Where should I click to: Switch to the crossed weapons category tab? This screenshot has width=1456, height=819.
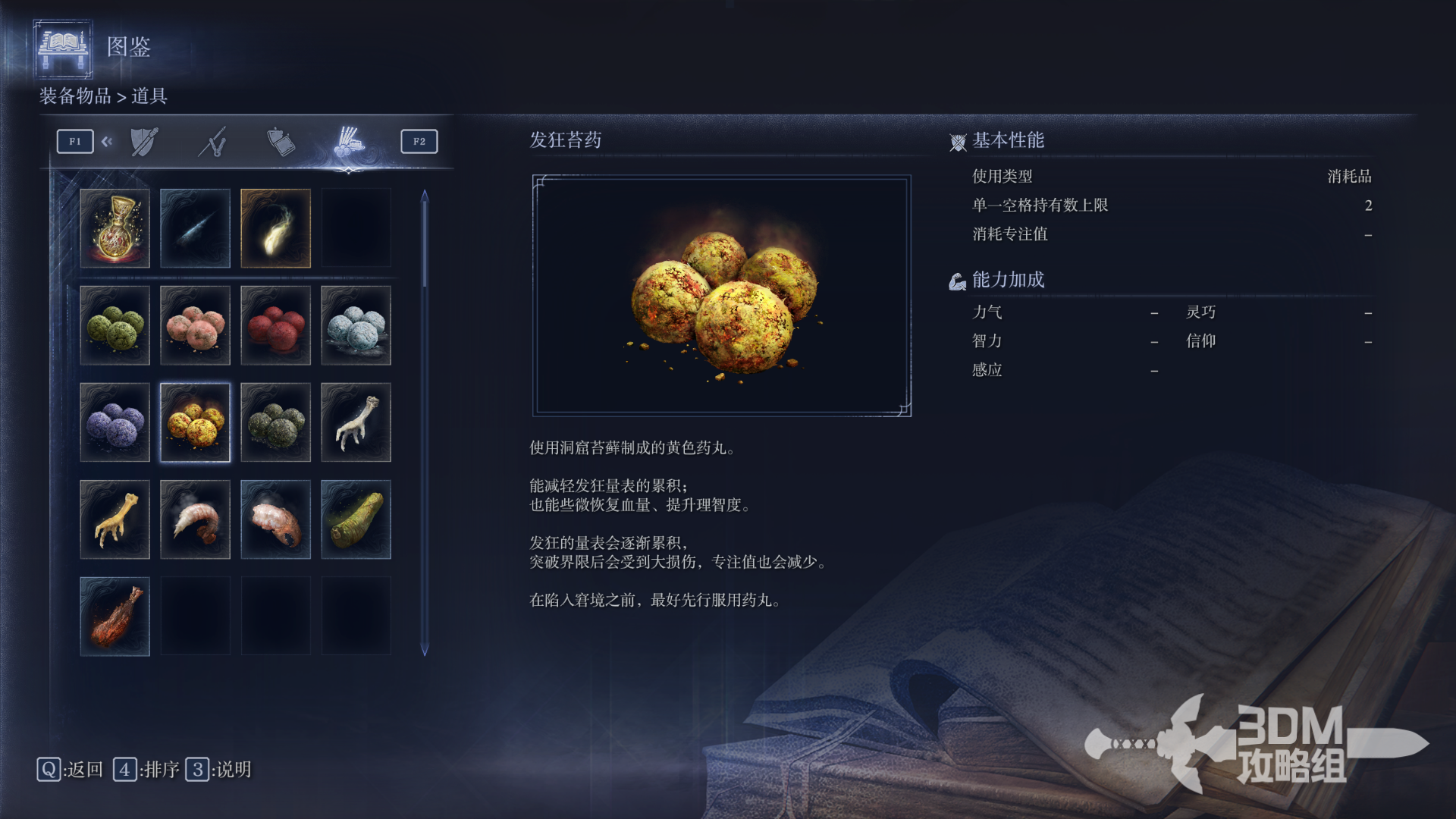pos(213,142)
